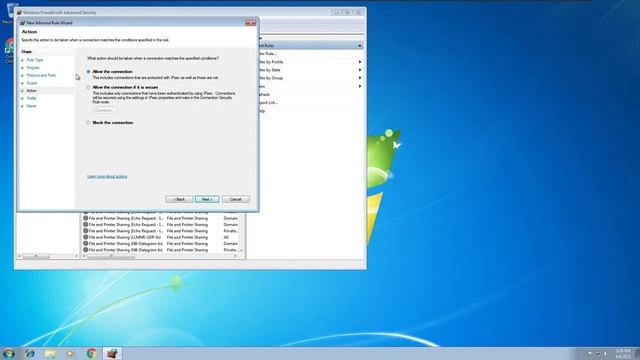The image size is (640, 360).
Task: Click the rules list scroll-down arrow
Action: click(x=242, y=250)
